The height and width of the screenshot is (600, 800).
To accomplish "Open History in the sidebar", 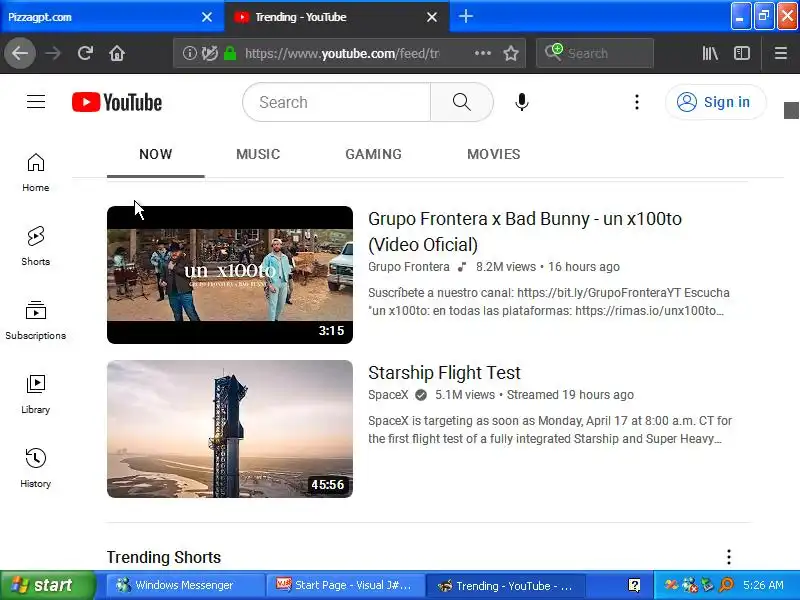I will point(36,468).
